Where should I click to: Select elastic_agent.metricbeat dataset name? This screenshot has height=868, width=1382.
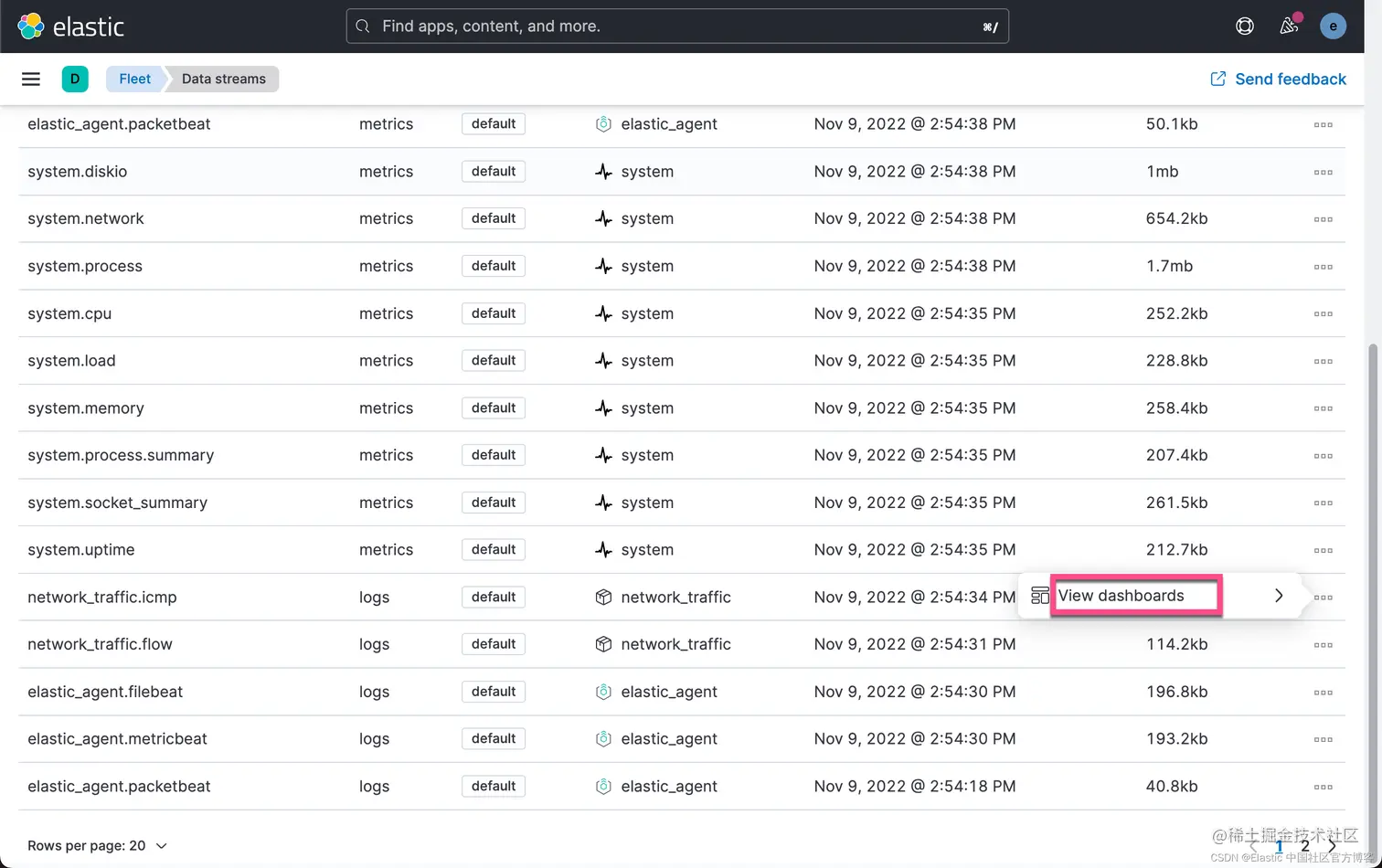click(118, 739)
